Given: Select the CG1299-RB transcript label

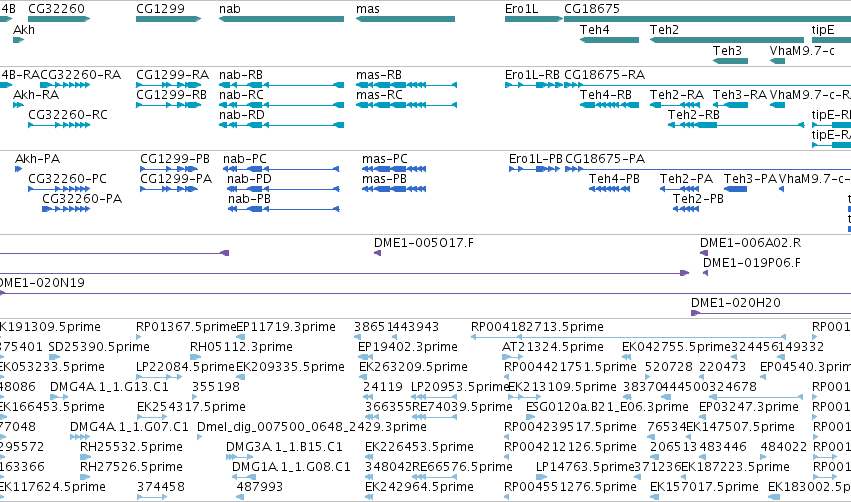Looking at the screenshot, I should tap(172, 94).
